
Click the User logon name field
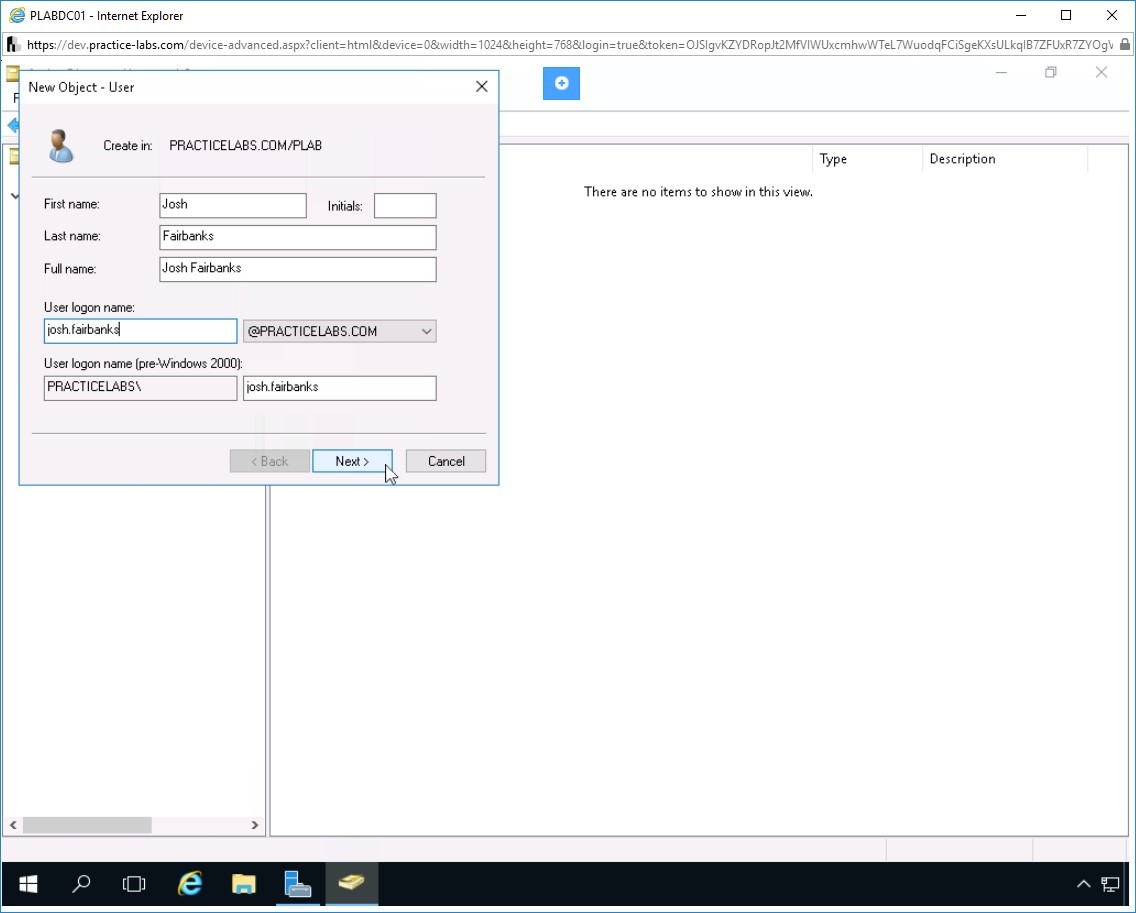(x=141, y=331)
